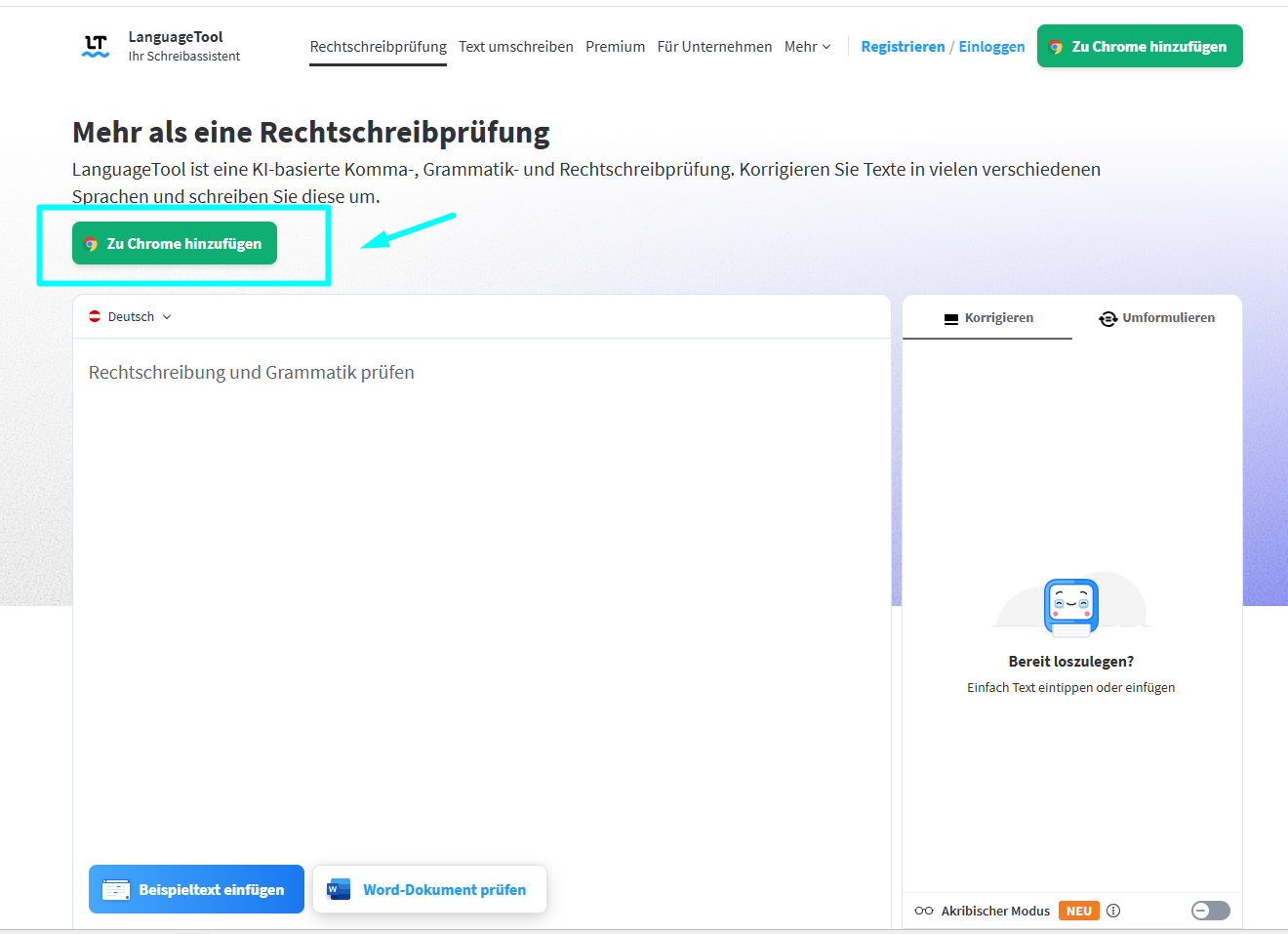Click the Registrieren link
The width and height of the screenshot is (1288, 934).
[903, 47]
